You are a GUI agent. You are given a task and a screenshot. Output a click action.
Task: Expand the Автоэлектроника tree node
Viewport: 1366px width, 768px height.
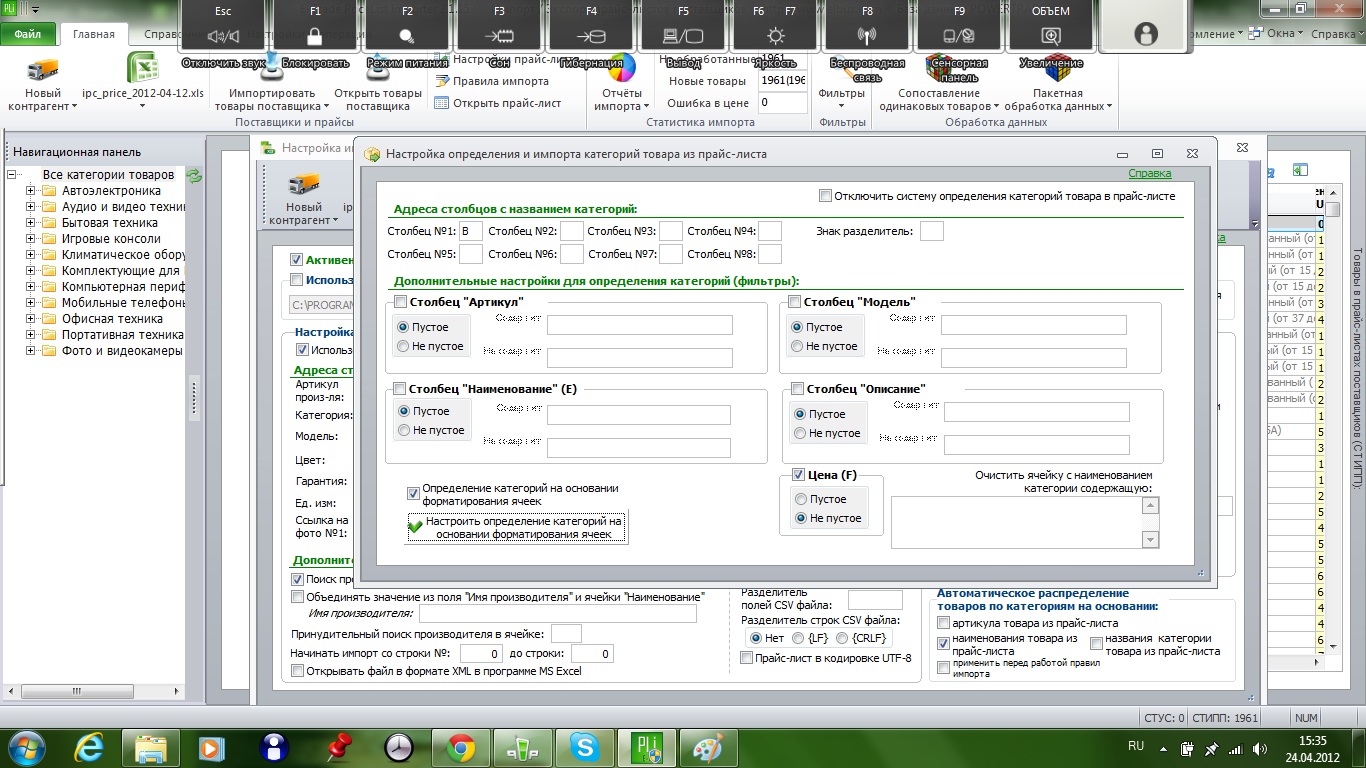pyautogui.click(x=31, y=191)
